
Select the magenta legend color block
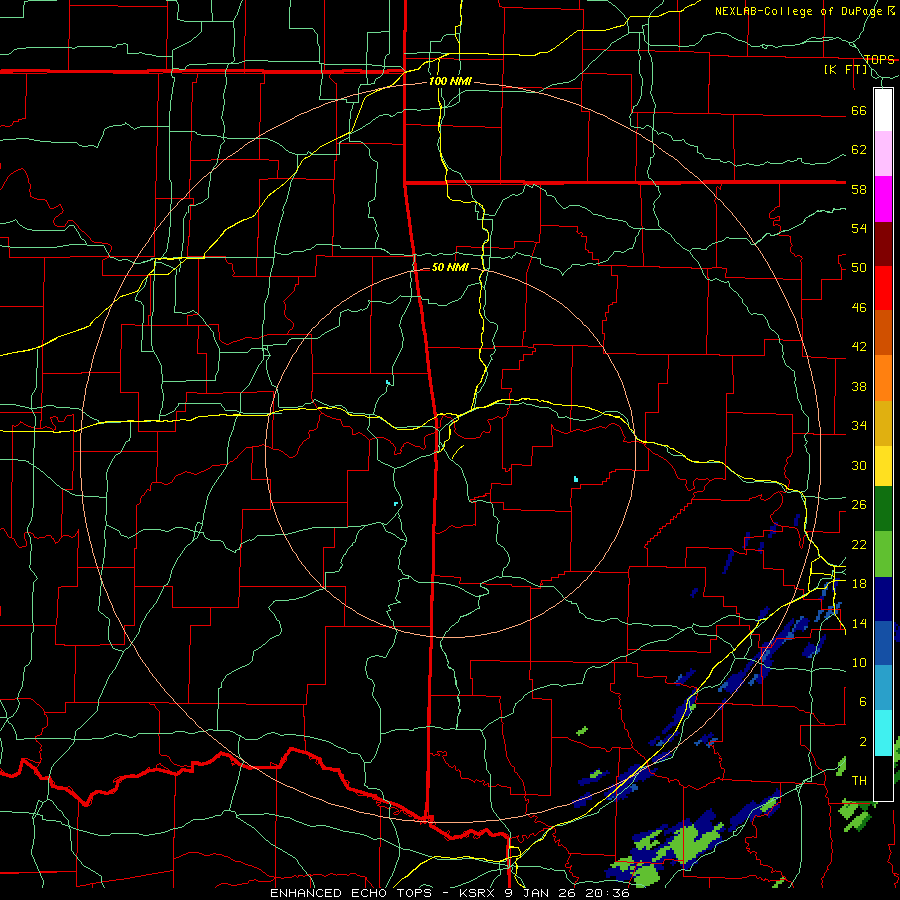tap(883, 199)
